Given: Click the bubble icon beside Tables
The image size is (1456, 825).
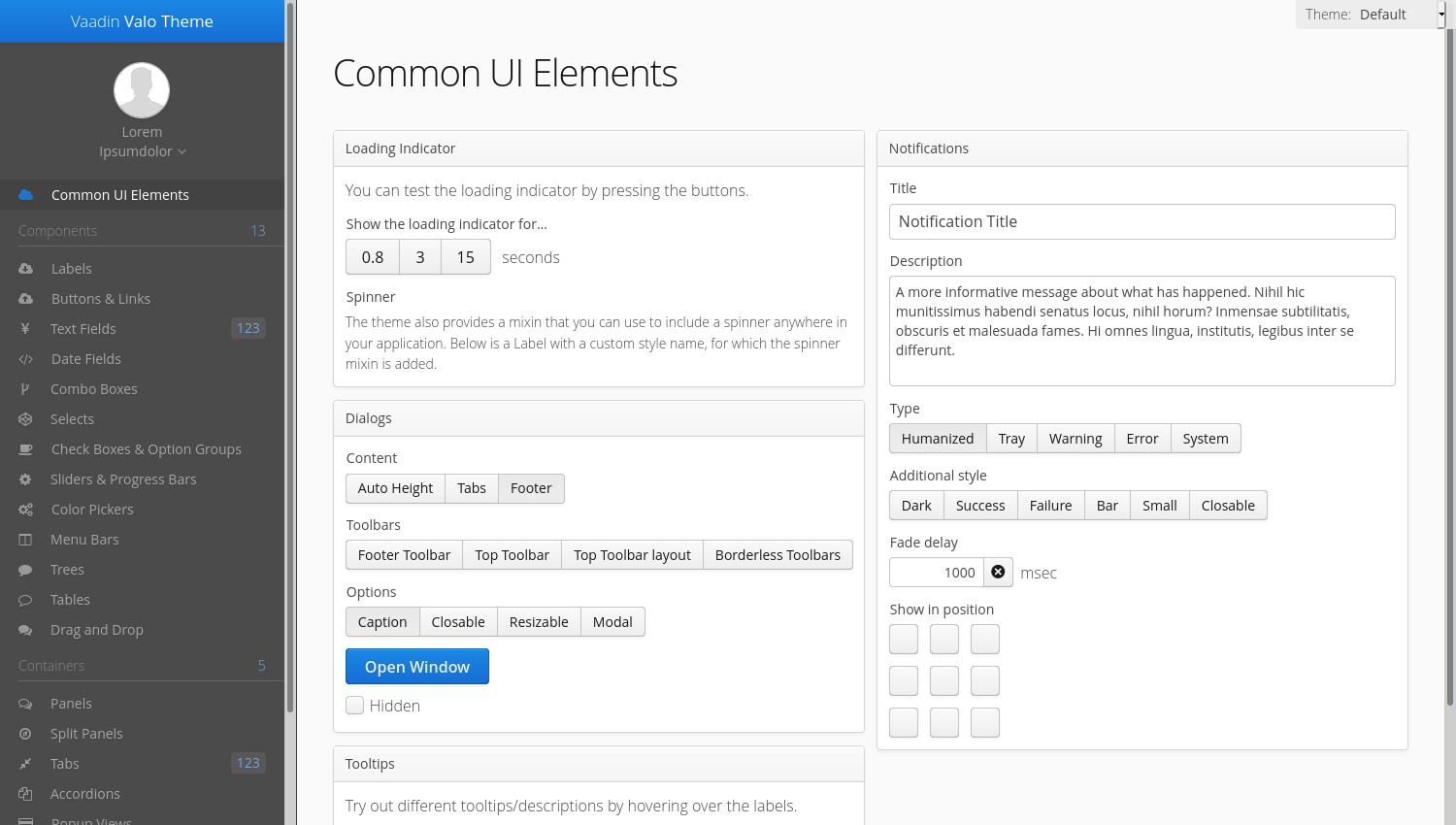Looking at the screenshot, I should (25, 600).
